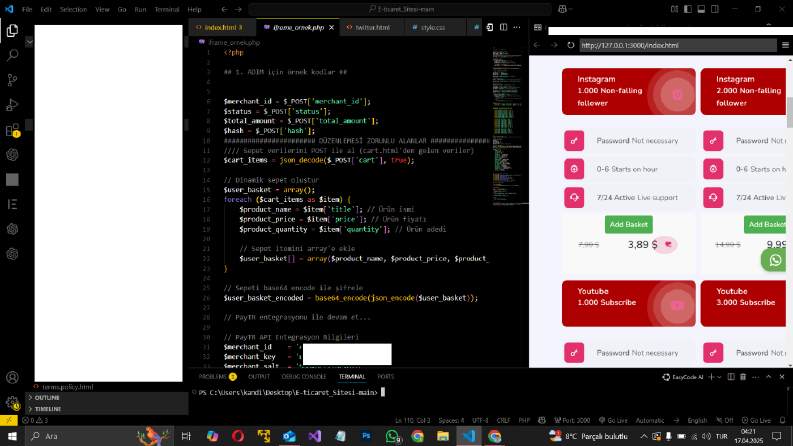
Task: Expand the TIMELINE section
Action: click(x=48, y=409)
